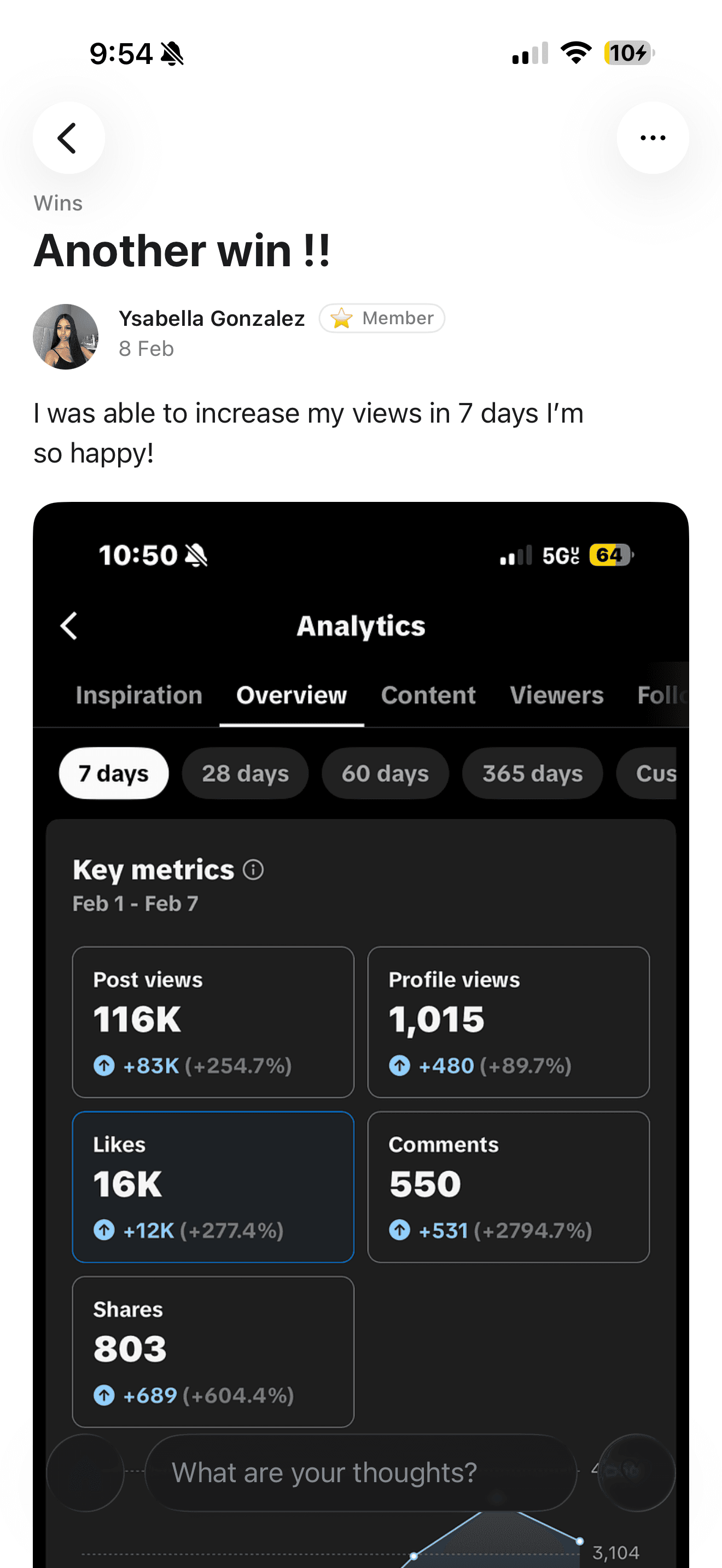Select the 60 days range filter
The height and width of the screenshot is (1568, 722).
pos(385,773)
